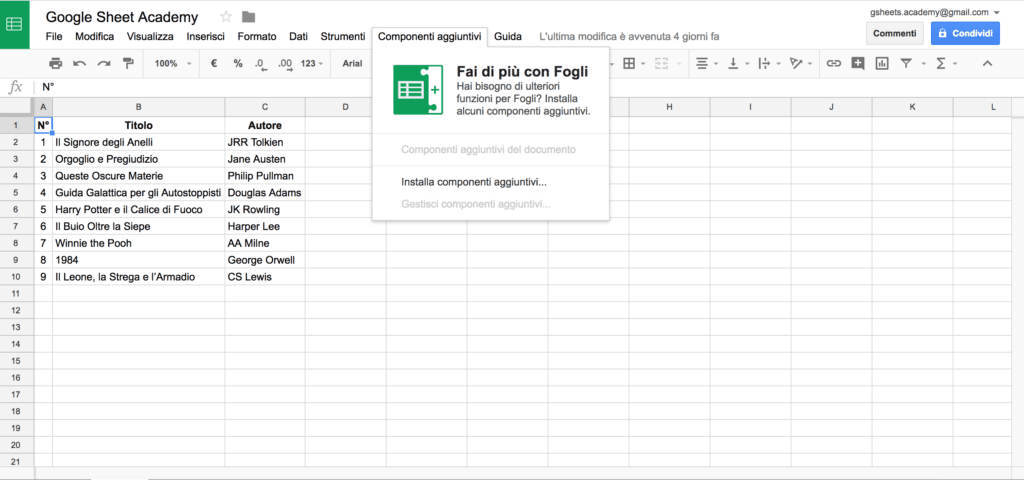Hide the menus with the up chevron
This screenshot has height=480, width=1024.
tap(987, 63)
